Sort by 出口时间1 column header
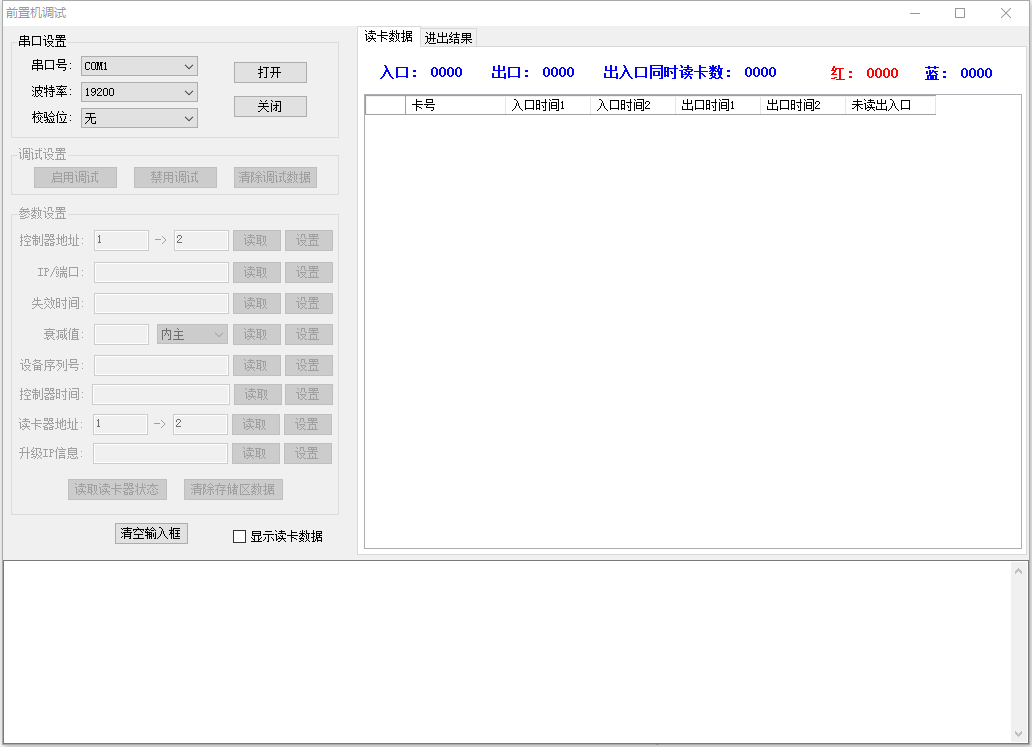This screenshot has width=1032, height=747. (x=717, y=105)
